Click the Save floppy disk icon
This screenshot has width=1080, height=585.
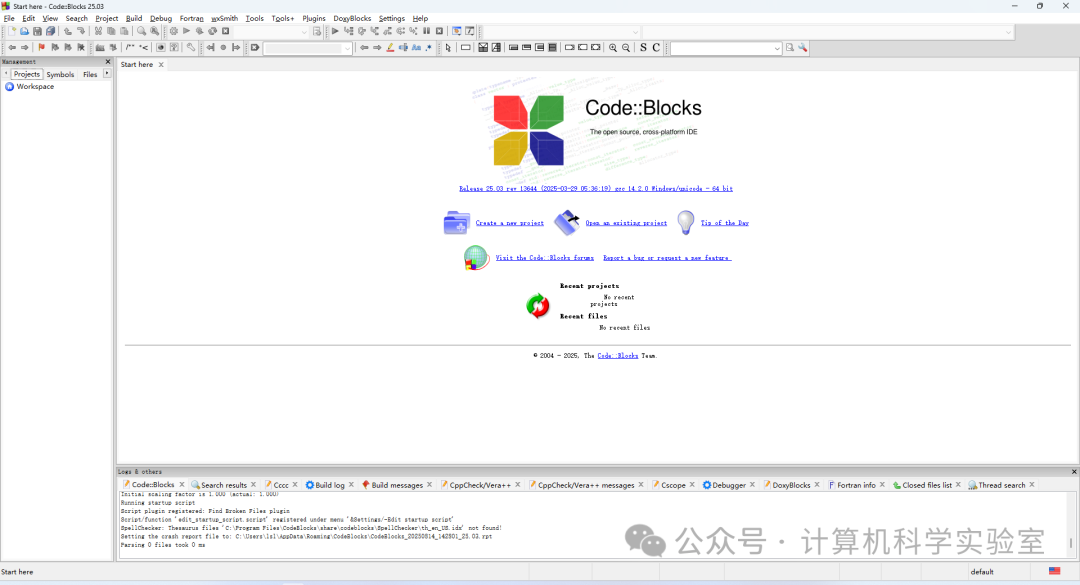coord(37,32)
